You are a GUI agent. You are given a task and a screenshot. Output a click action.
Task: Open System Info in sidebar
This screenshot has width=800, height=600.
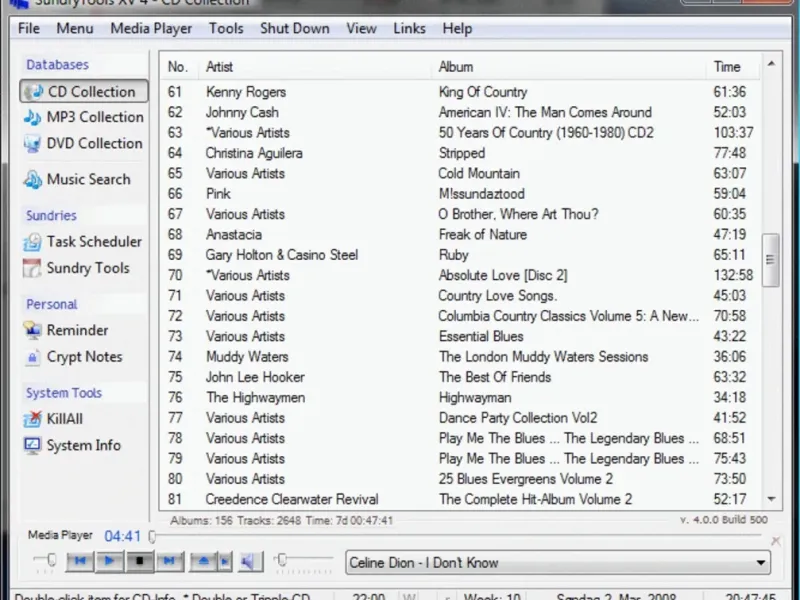pos(72,445)
